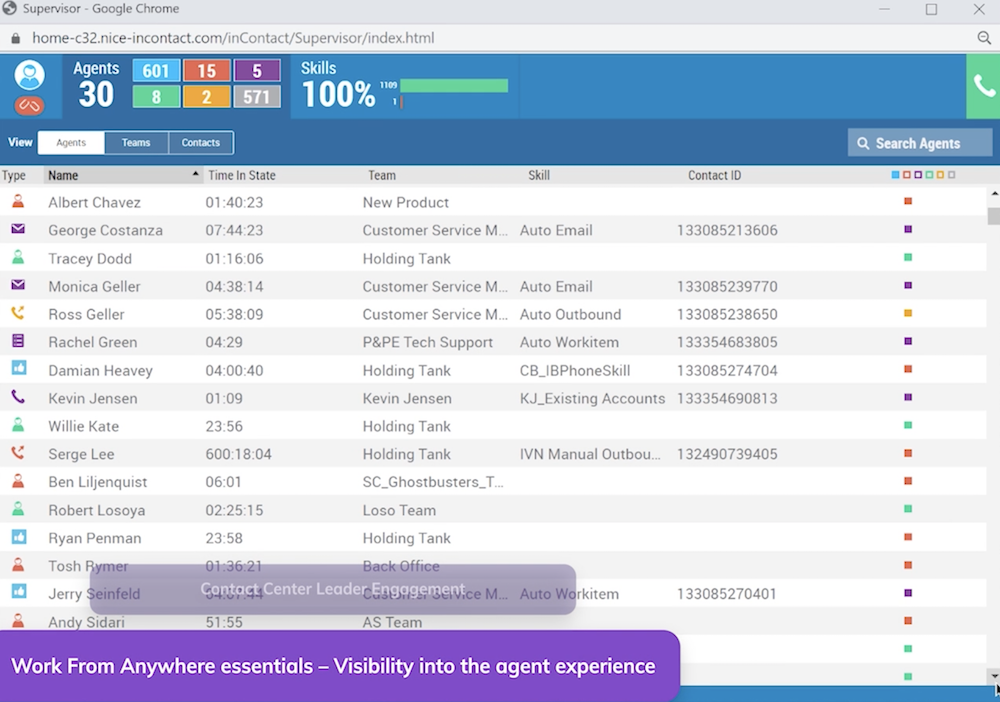Click Willie Kate's green agent icon
Image resolution: width=1000 pixels, height=702 pixels.
pos(18,425)
